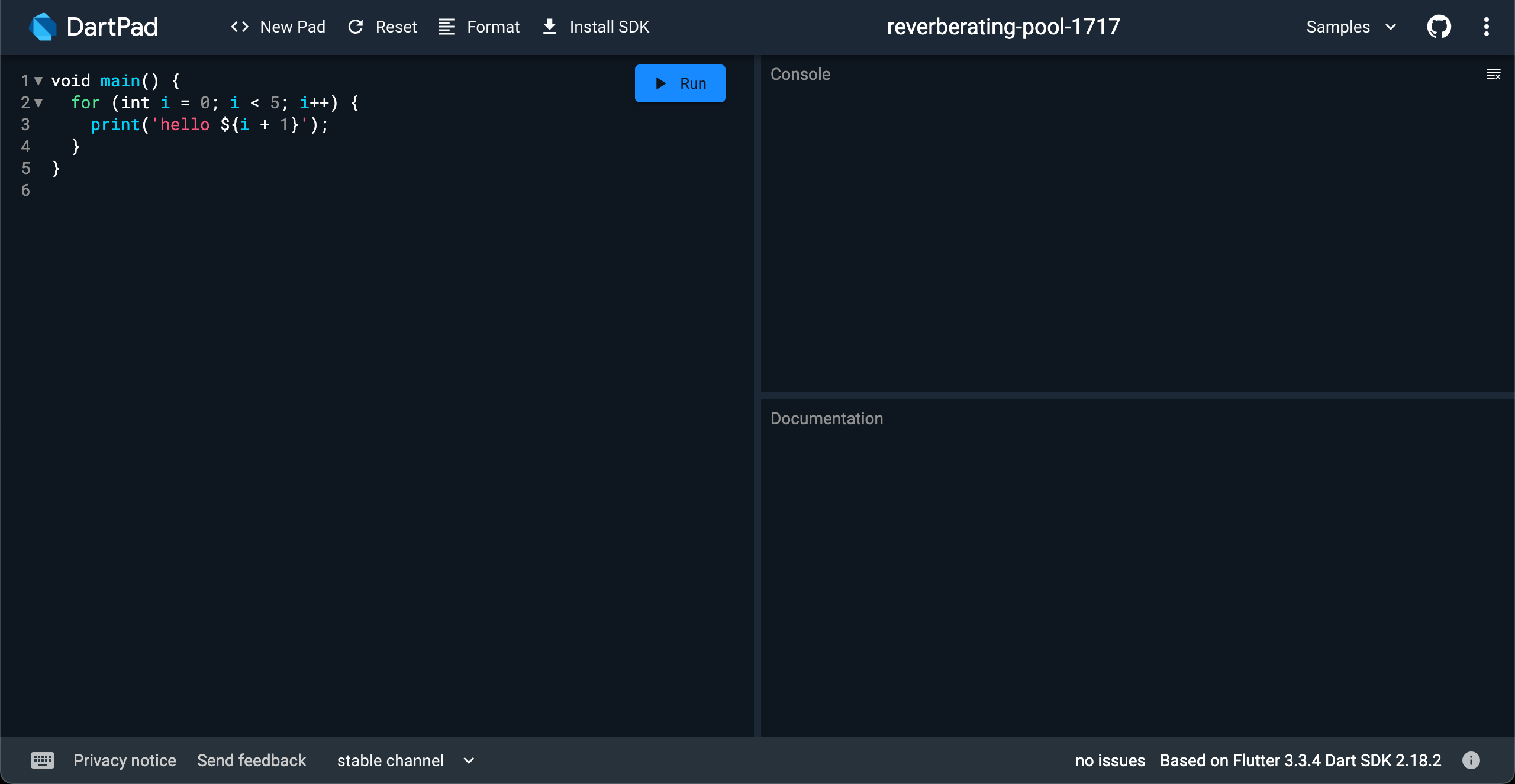1515x784 pixels.
Task: Click the DartPad title text
Action: coord(112,27)
